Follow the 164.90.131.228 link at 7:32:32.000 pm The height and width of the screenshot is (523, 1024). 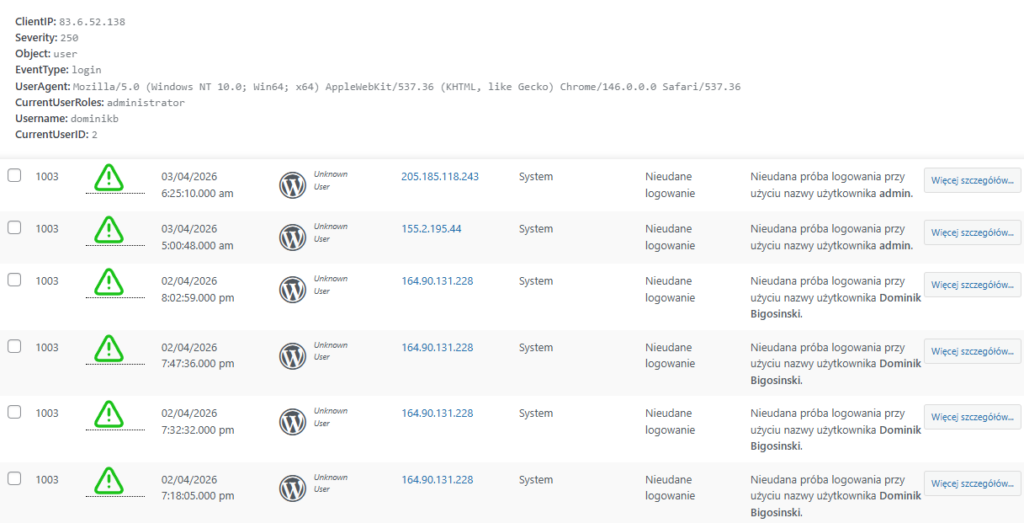point(437,413)
